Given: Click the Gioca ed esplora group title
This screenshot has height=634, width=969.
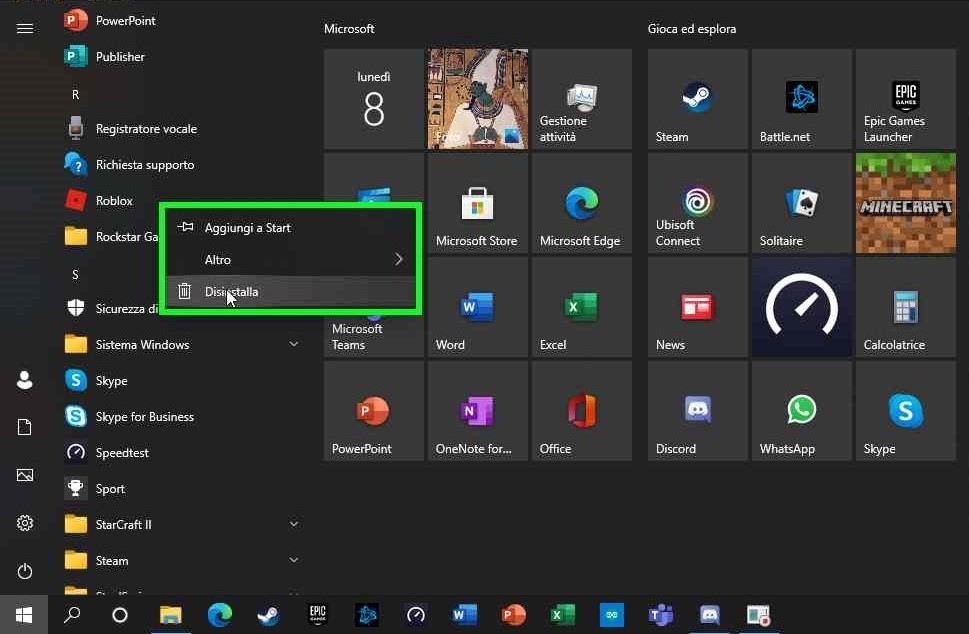Looking at the screenshot, I should [x=692, y=29].
